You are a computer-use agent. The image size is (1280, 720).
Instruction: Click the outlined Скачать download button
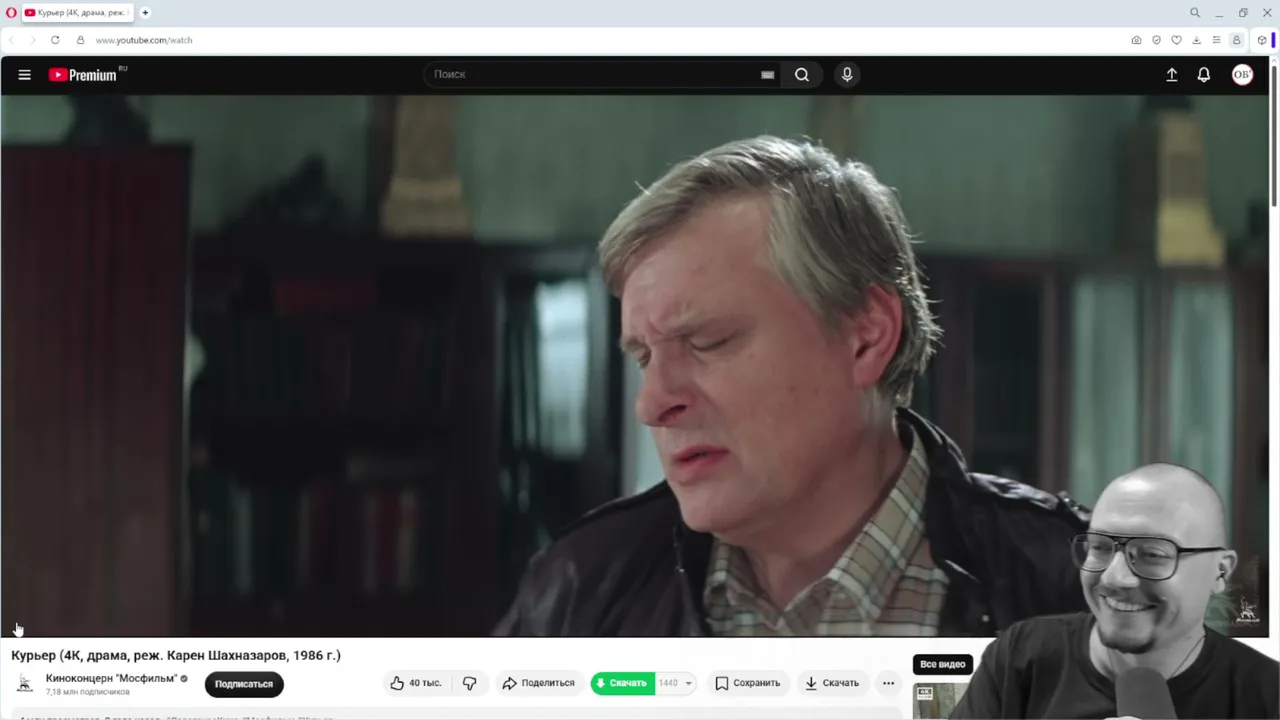[832, 683]
